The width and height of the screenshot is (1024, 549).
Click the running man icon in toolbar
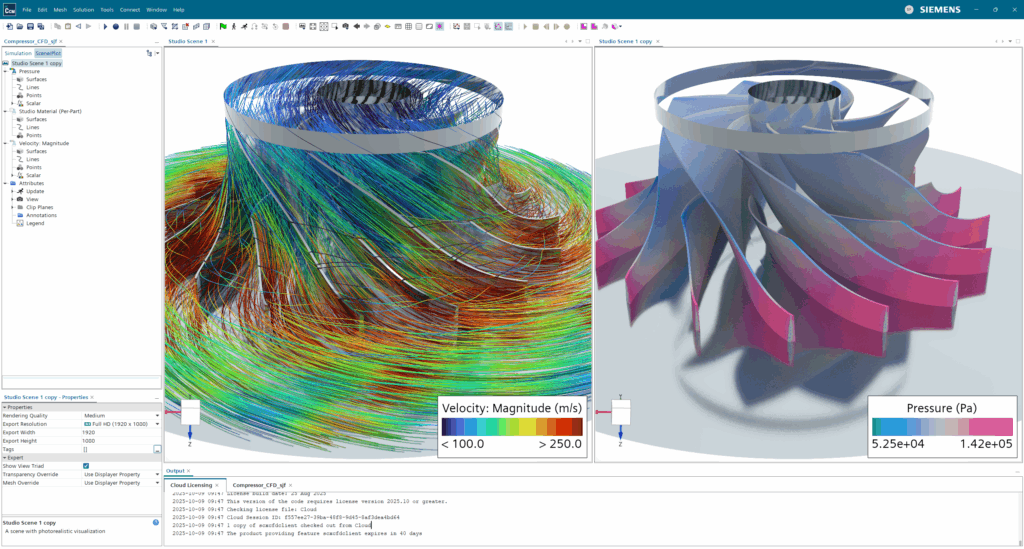[x=243, y=26]
